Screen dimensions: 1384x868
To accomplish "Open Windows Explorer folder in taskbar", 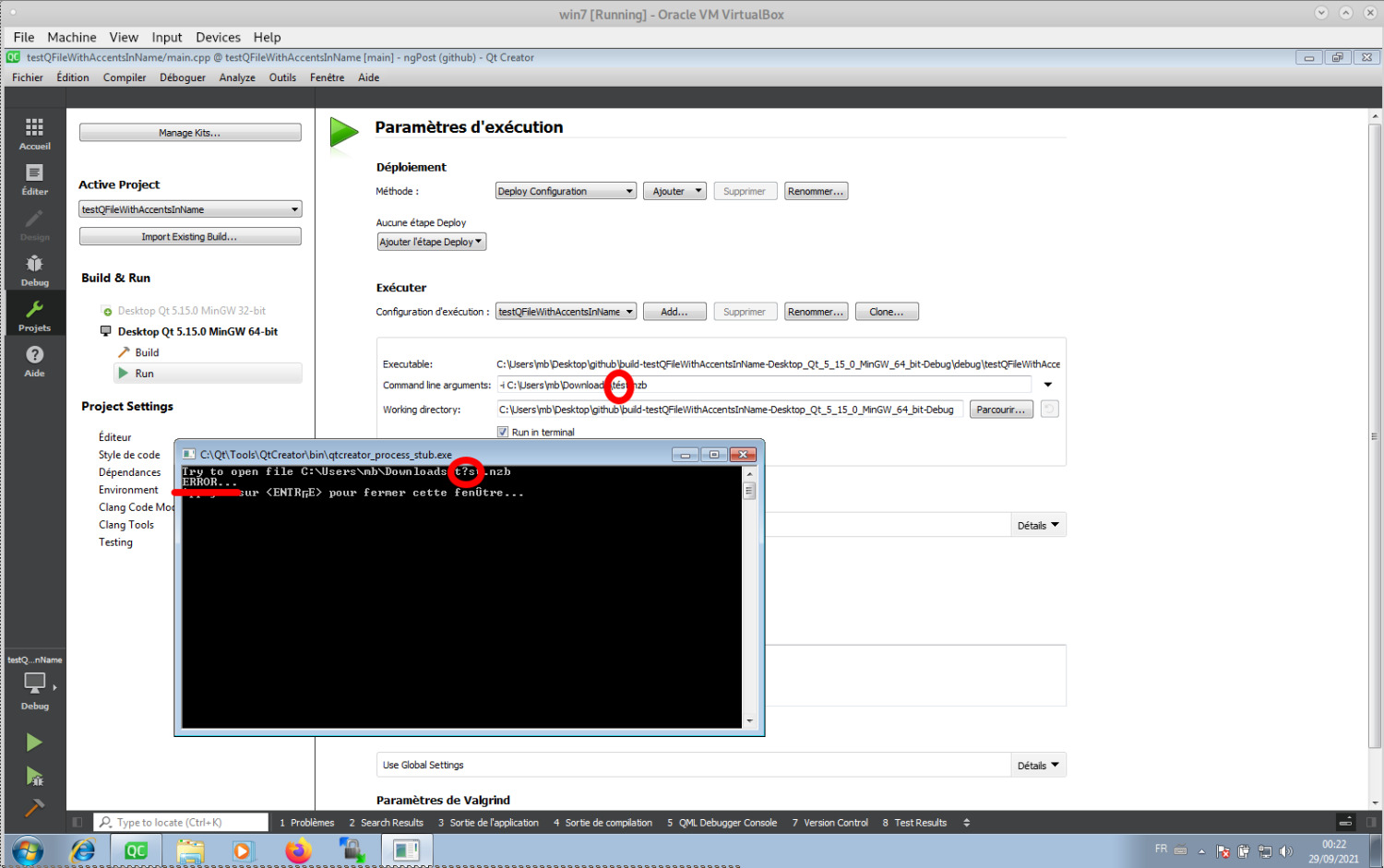I will (x=190, y=850).
